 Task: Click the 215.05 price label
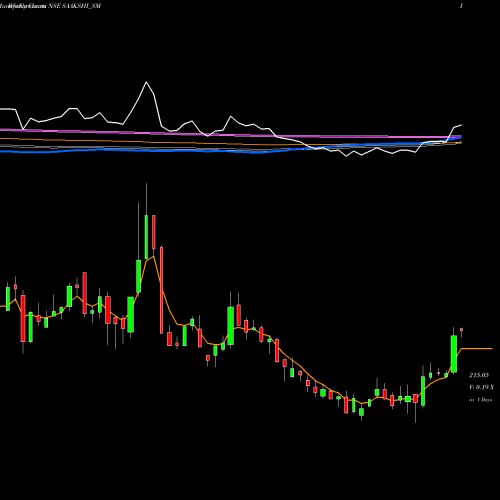coord(479,375)
